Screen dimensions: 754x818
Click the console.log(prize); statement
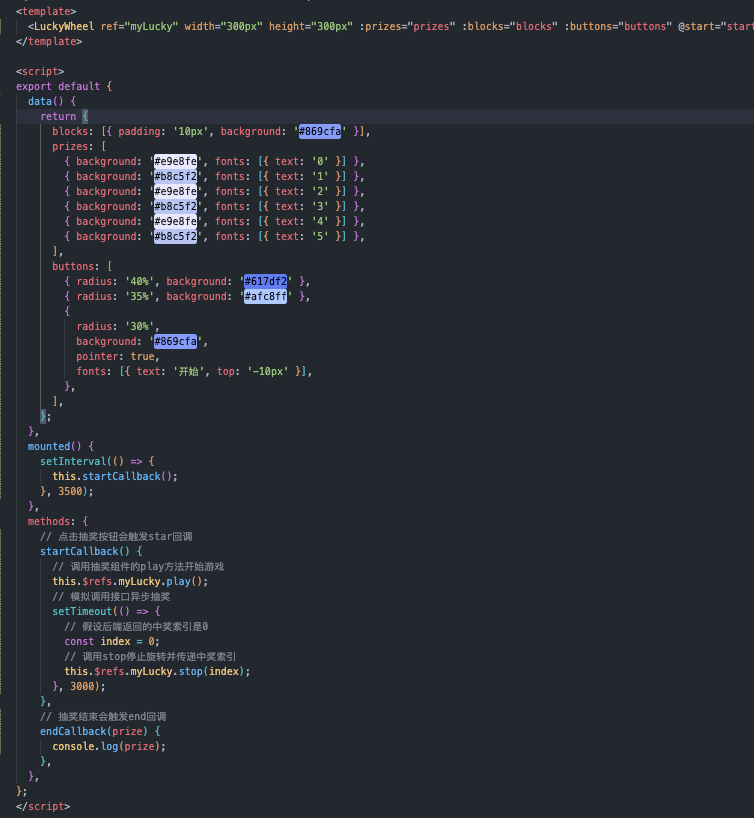coord(109,747)
